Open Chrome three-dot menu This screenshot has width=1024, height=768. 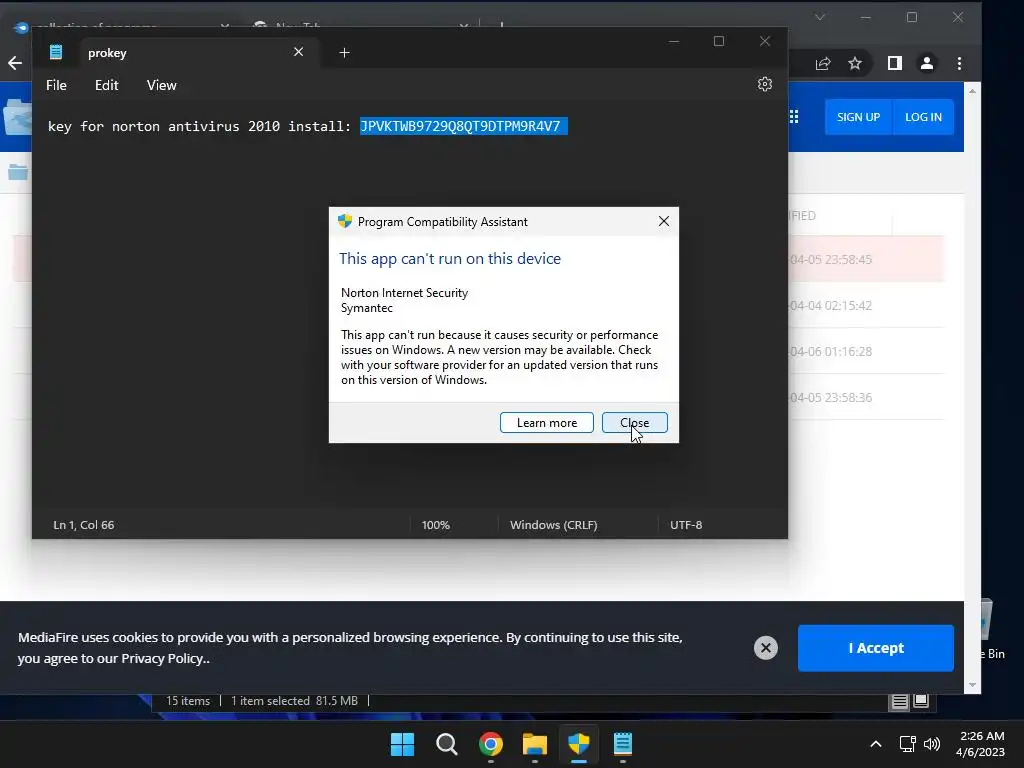959,63
